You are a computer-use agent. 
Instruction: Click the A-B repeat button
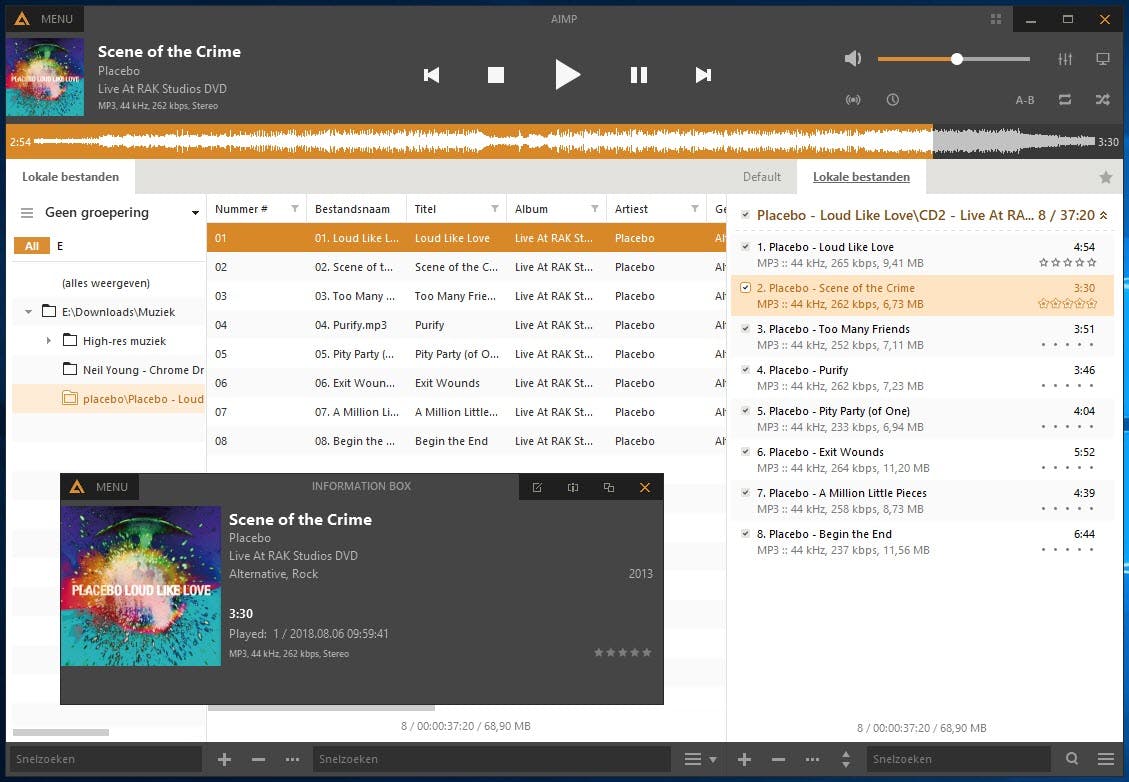click(x=1025, y=100)
